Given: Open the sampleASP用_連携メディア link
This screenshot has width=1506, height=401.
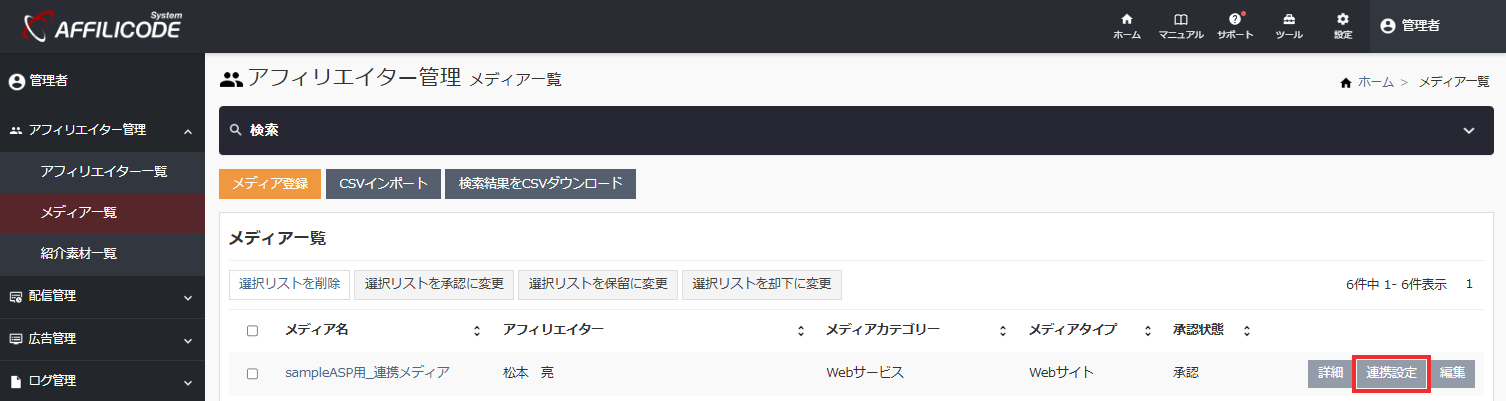Looking at the screenshot, I should (x=367, y=373).
